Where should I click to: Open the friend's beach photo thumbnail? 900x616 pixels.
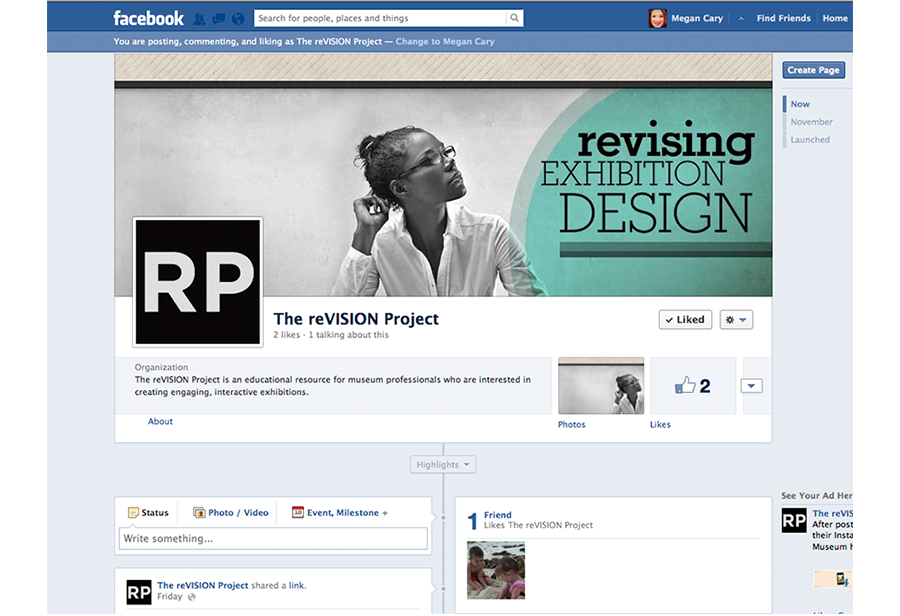496,571
